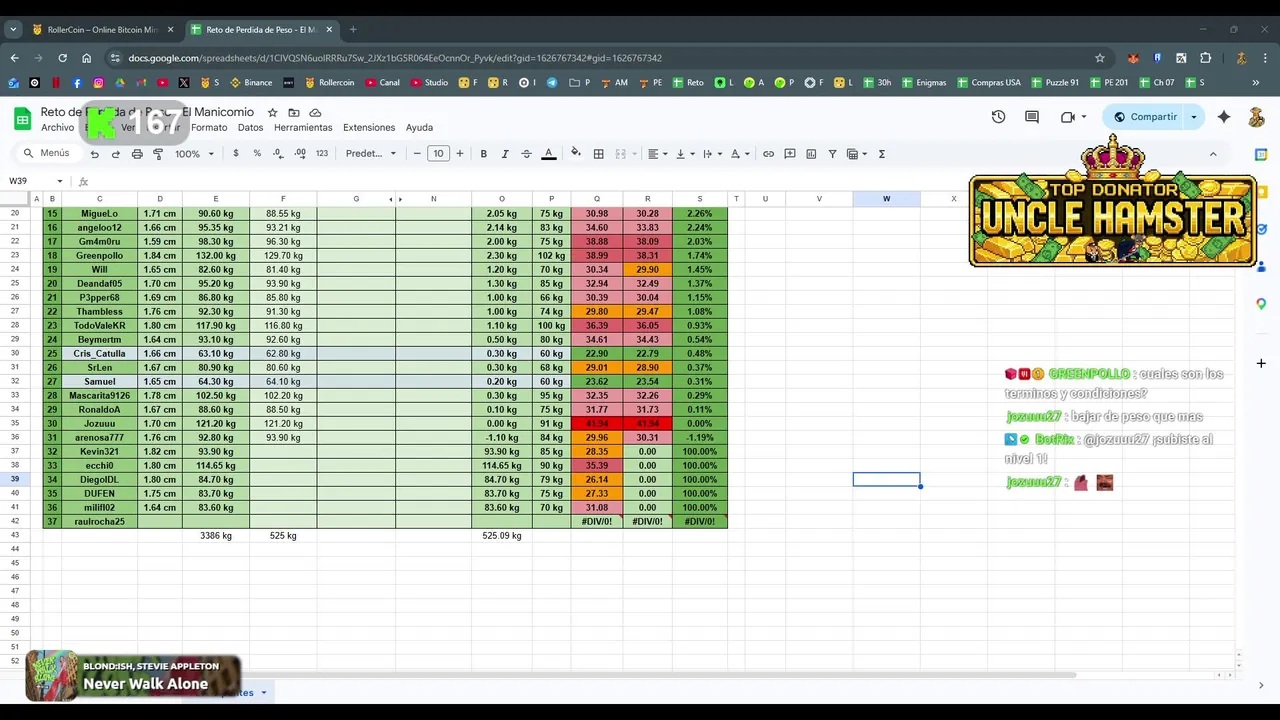Open the version history clock
This screenshot has height=720, width=1280.
(998, 117)
